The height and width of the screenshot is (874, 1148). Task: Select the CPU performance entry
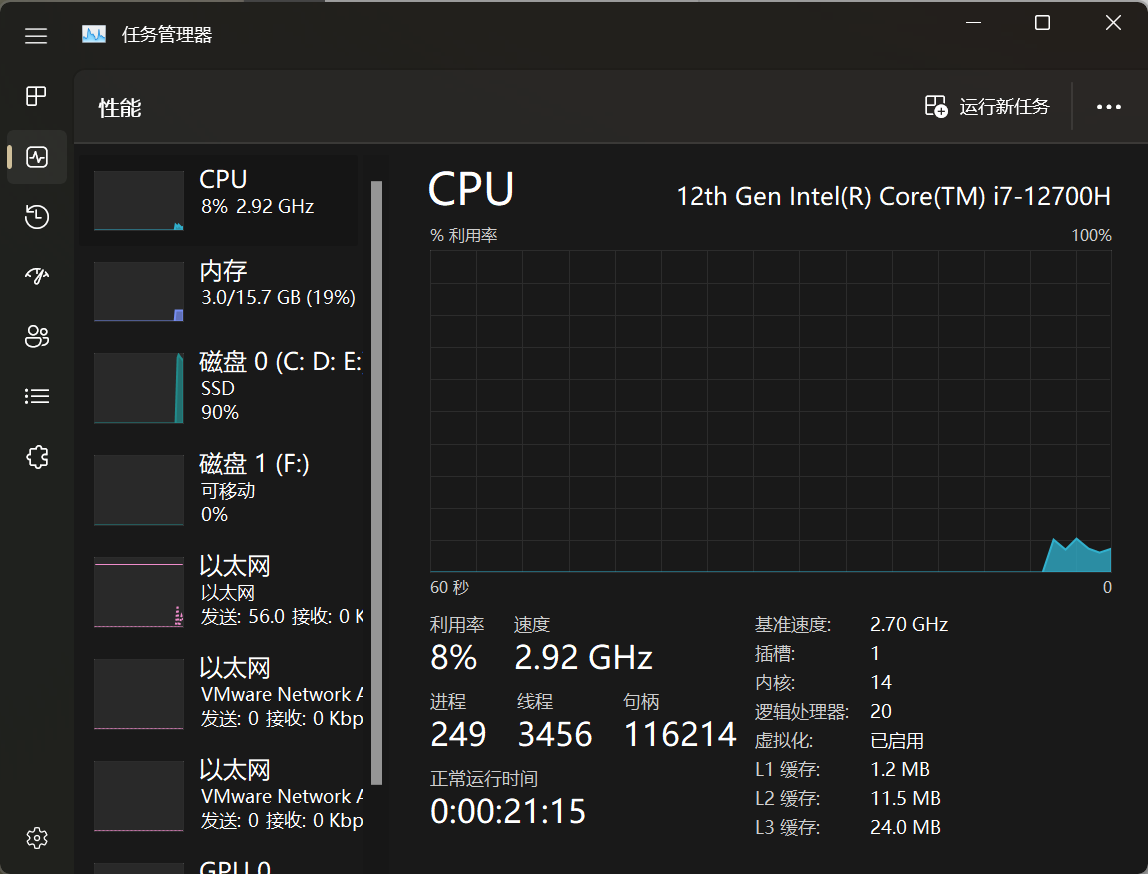pyautogui.click(x=220, y=200)
